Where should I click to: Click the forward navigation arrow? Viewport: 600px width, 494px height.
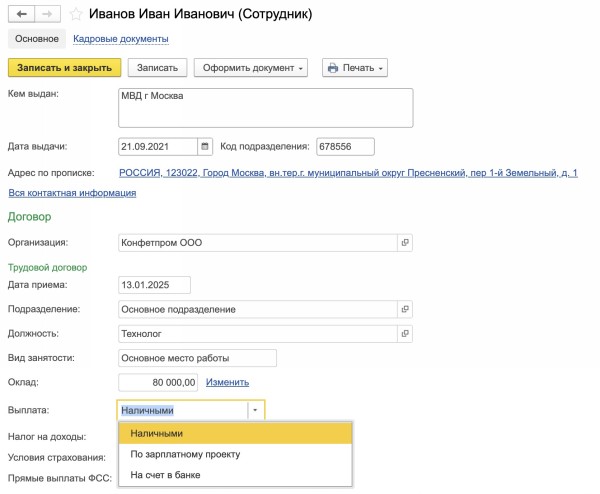click(45, 15)
